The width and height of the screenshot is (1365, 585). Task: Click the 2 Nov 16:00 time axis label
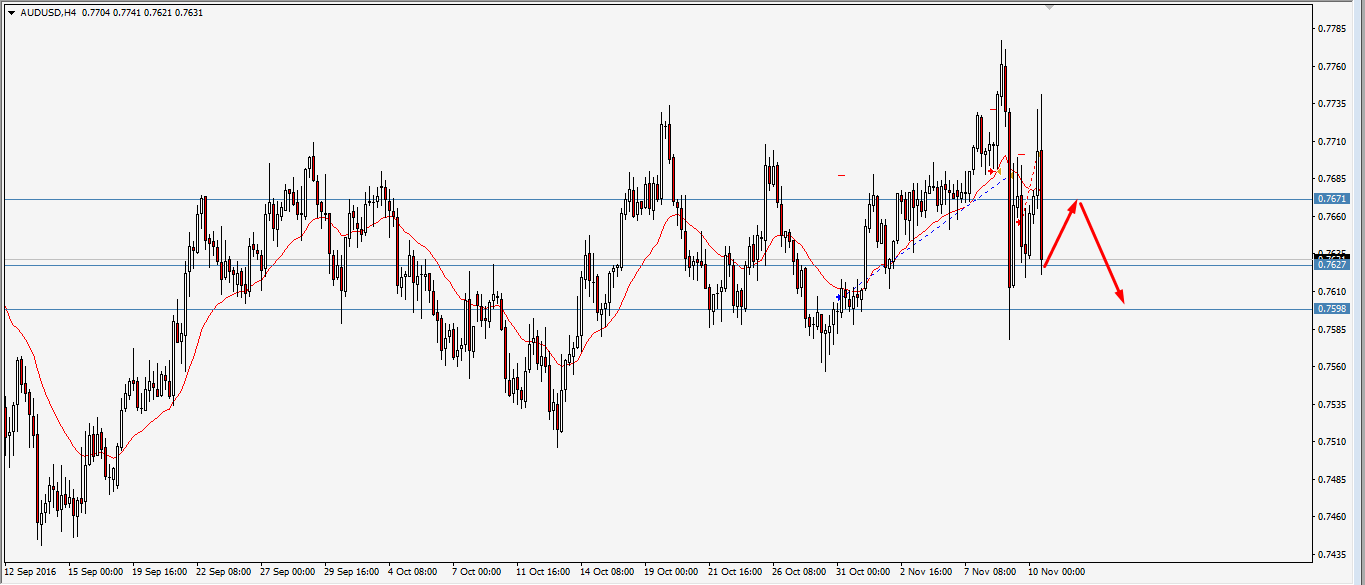pyautogui.click(x=926, y=573)
